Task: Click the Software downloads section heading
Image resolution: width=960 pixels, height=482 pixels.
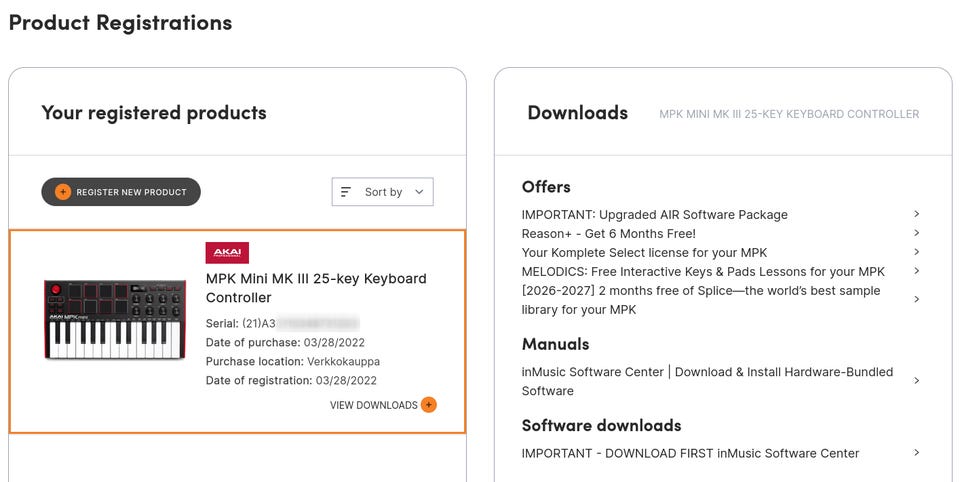Action: coord(601,425)
